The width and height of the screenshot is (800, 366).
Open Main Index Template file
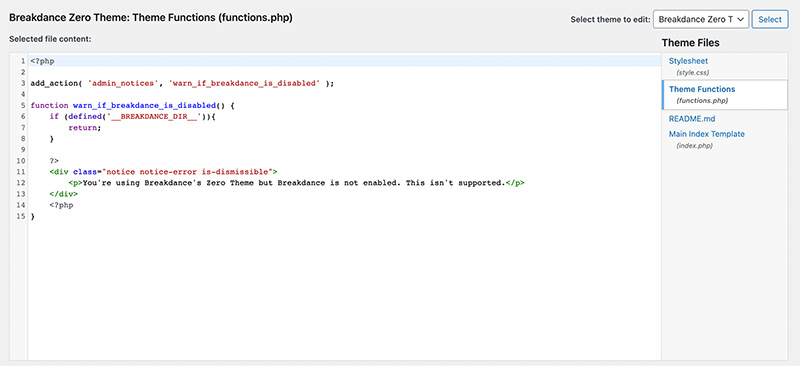(707, 134)
